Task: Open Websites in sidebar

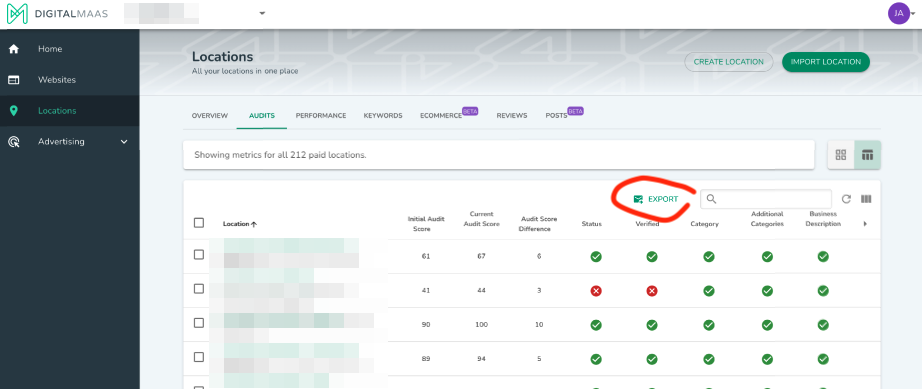Action: click(57, 80)
